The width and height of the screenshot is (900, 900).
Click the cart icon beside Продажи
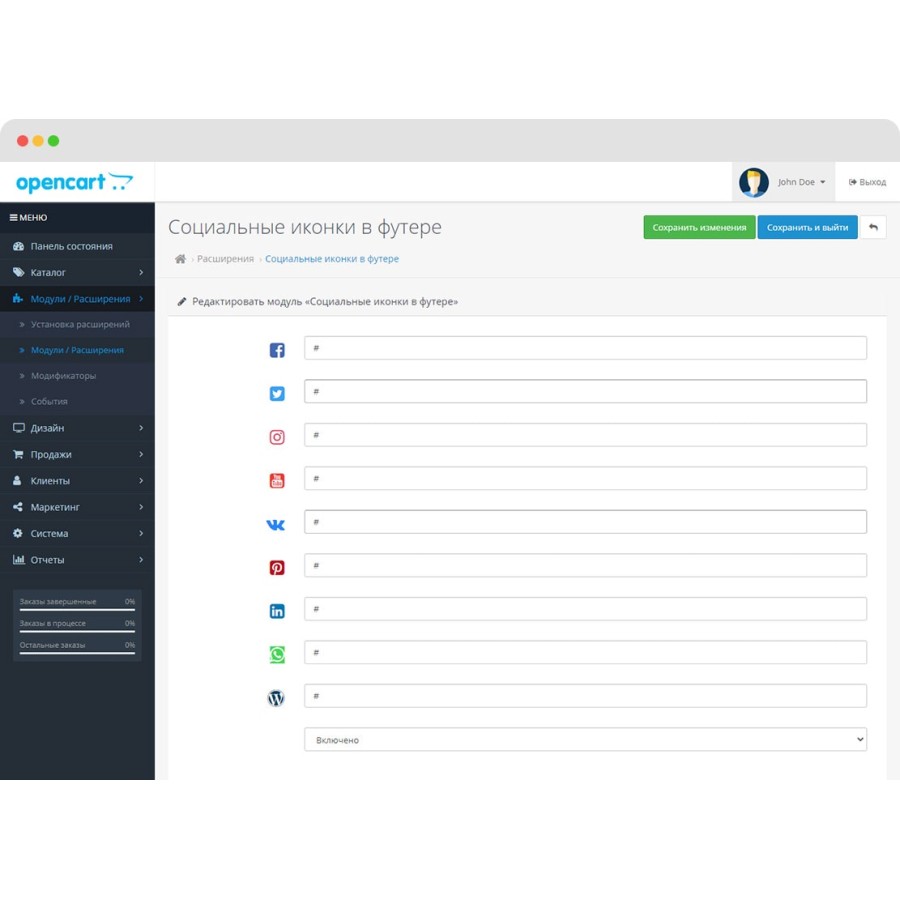click(18, 454)
